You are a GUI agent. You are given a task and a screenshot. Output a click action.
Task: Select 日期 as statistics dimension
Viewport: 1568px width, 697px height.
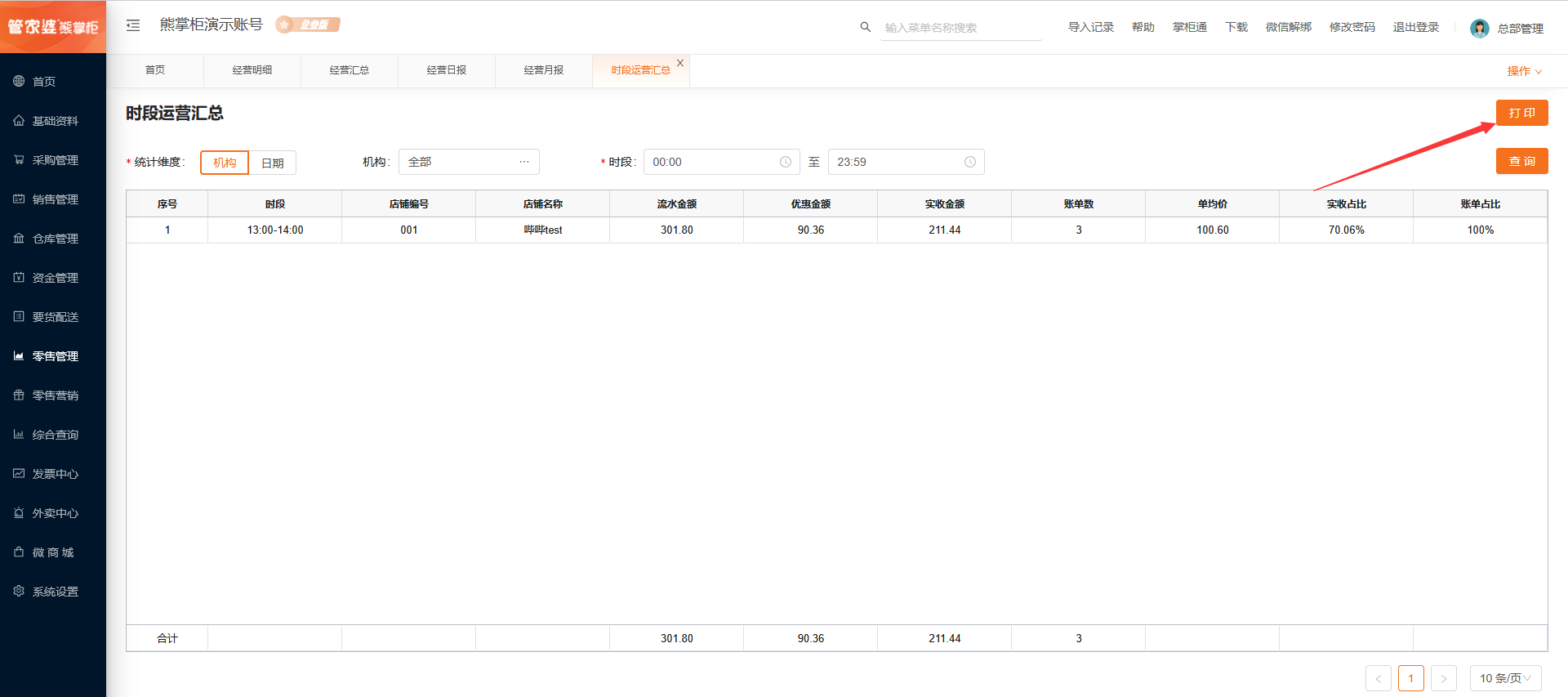(272, 163)
